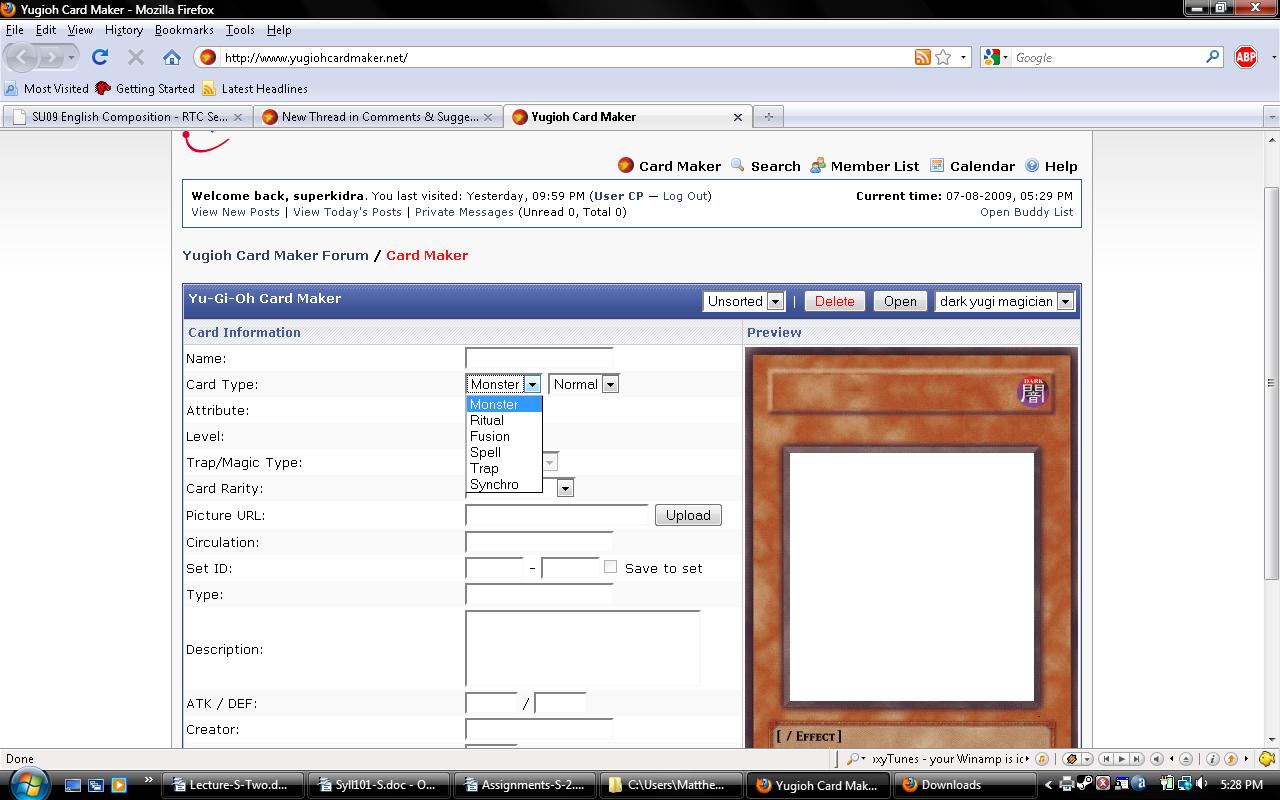
Task: Reload the page with the refresh icon
Action: (x=100, y=57)
